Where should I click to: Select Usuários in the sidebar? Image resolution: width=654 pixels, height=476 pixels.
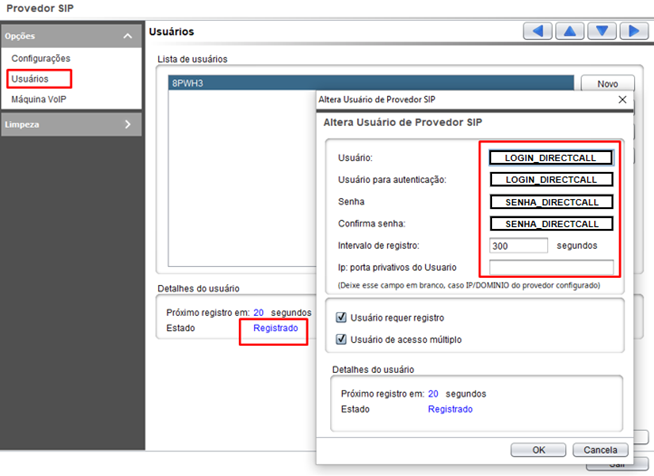coord(30,79)
